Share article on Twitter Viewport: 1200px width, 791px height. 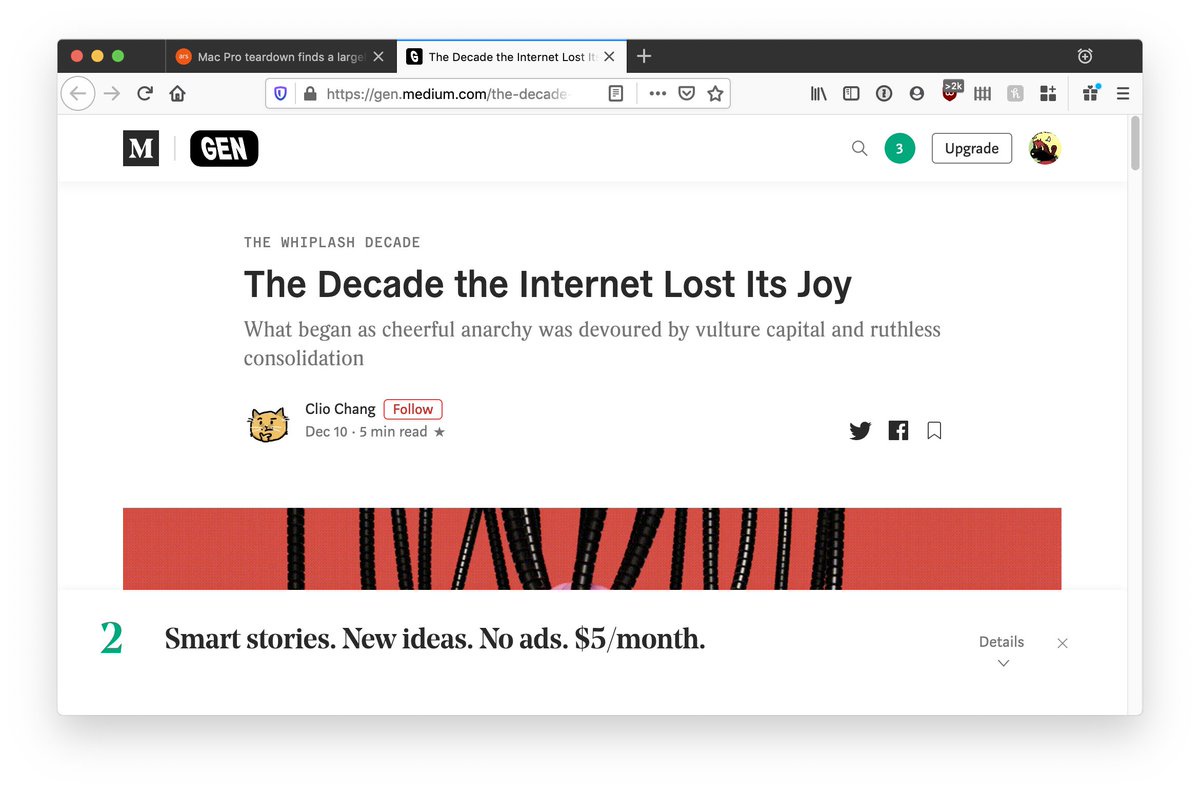pos(860,431)
